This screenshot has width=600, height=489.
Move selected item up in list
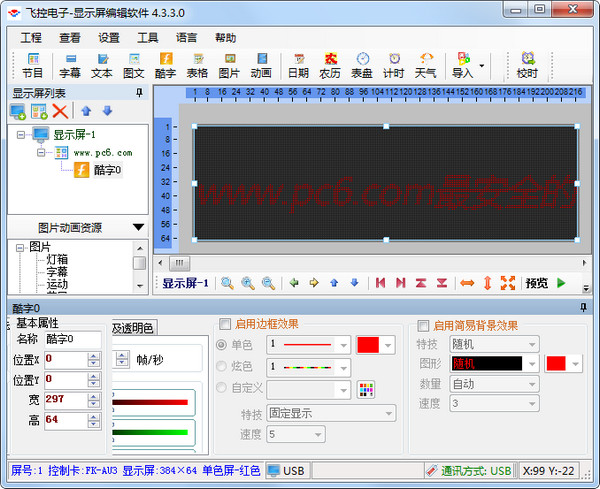[86, 111]
